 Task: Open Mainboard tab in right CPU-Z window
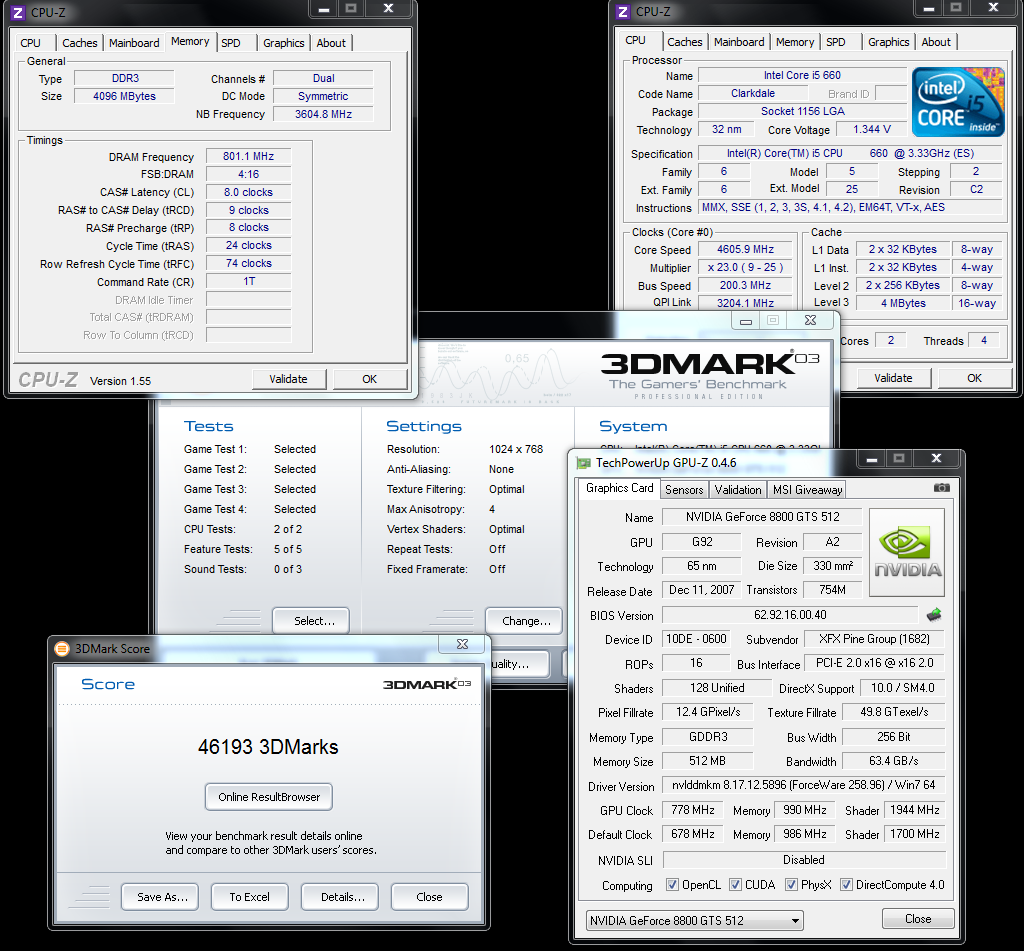pyautogui.click(x=739, y=42)
